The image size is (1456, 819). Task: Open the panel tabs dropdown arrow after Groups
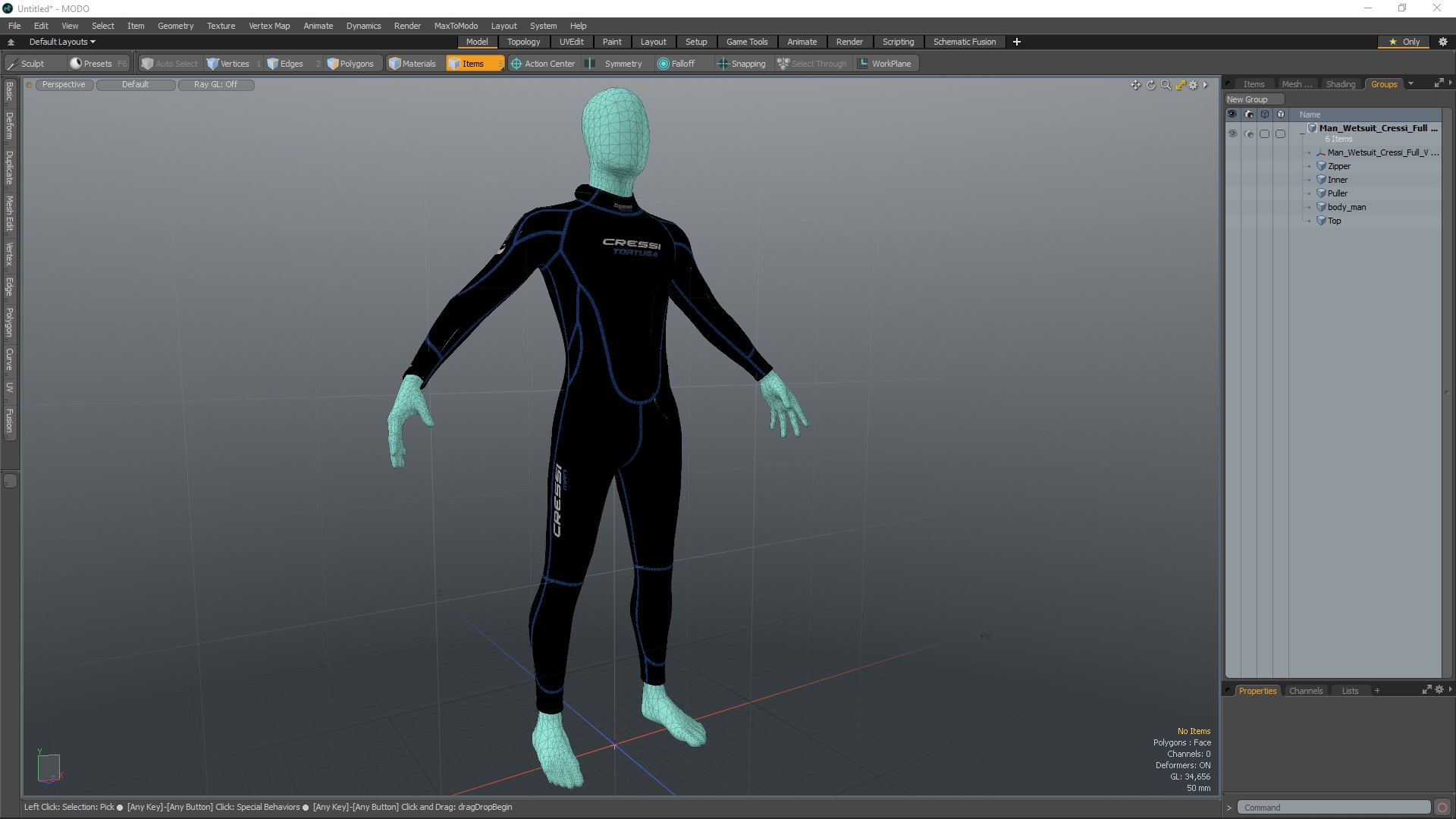(1411, 84)
